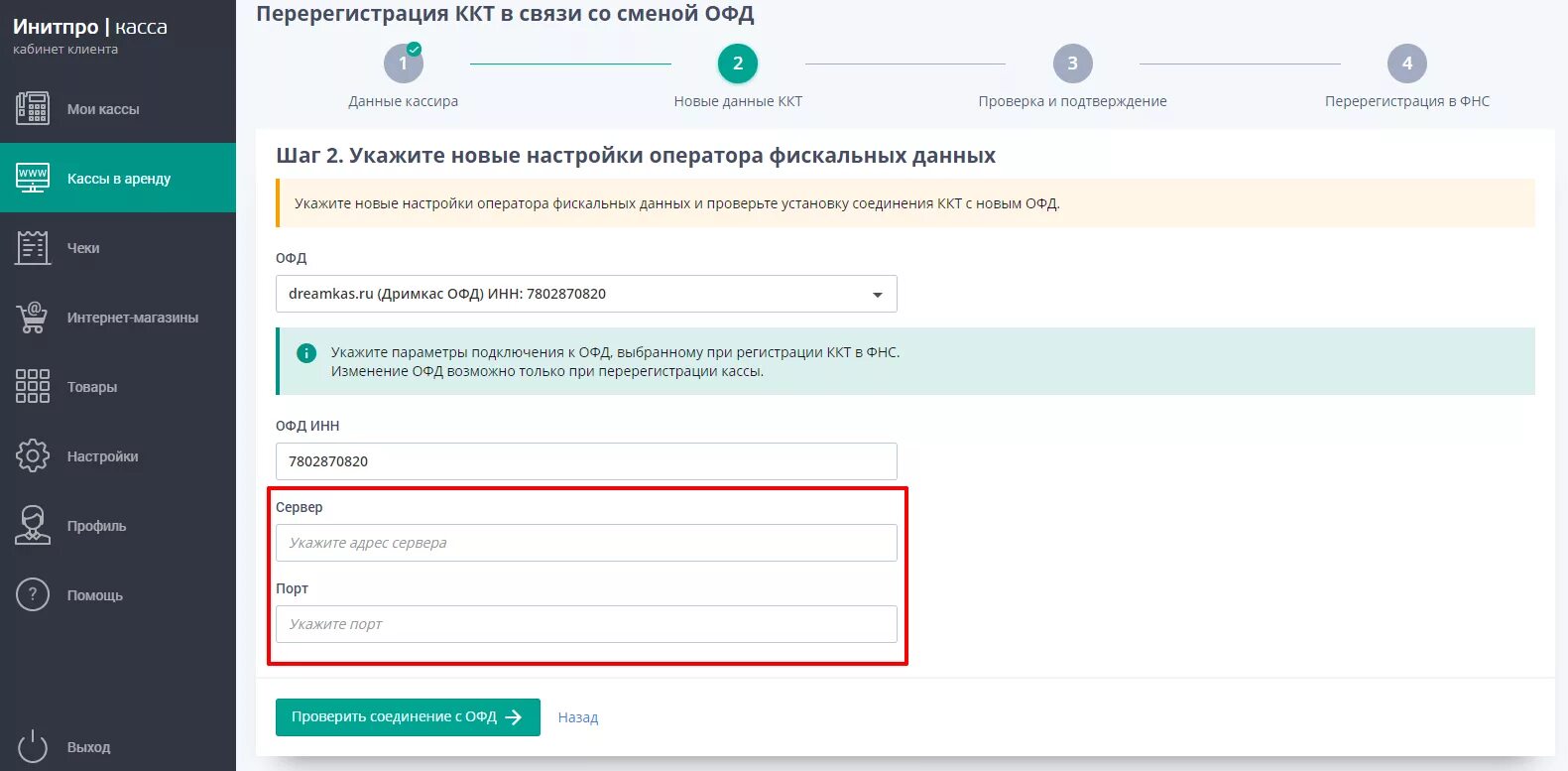Click the Проверить соединение с ОФД button
This screenshot has height=771, width=1568.
(408, 717)
